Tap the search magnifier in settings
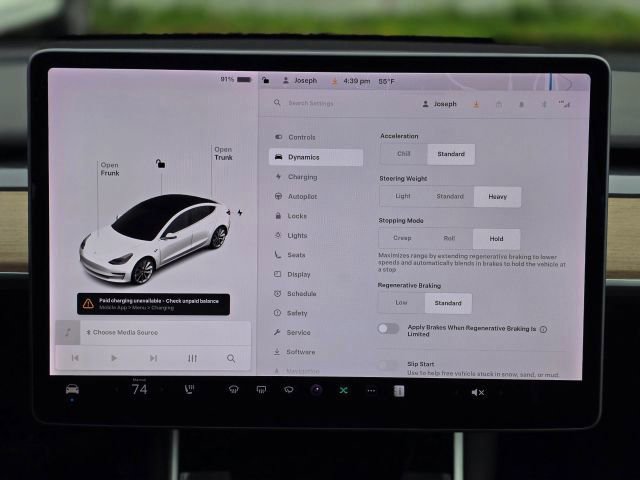This screenshot has width=640, height=480. (277, 102)
